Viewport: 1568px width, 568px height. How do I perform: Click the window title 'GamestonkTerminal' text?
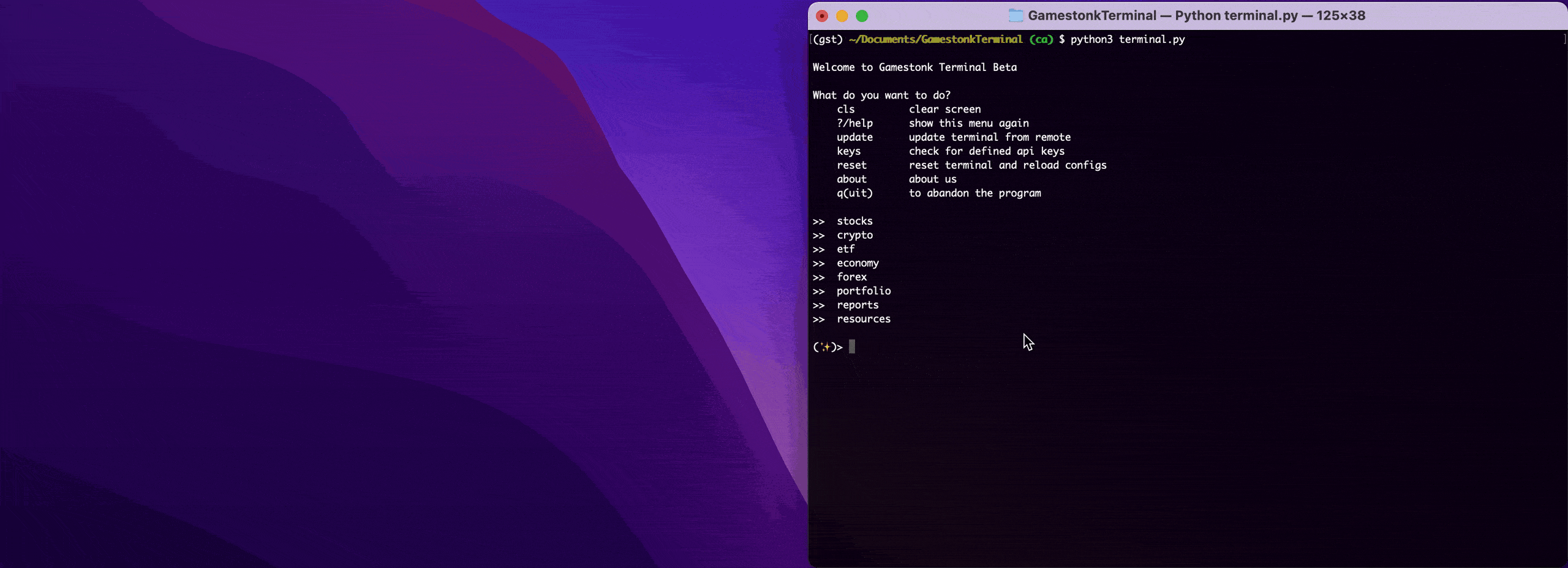[1091, 16]
